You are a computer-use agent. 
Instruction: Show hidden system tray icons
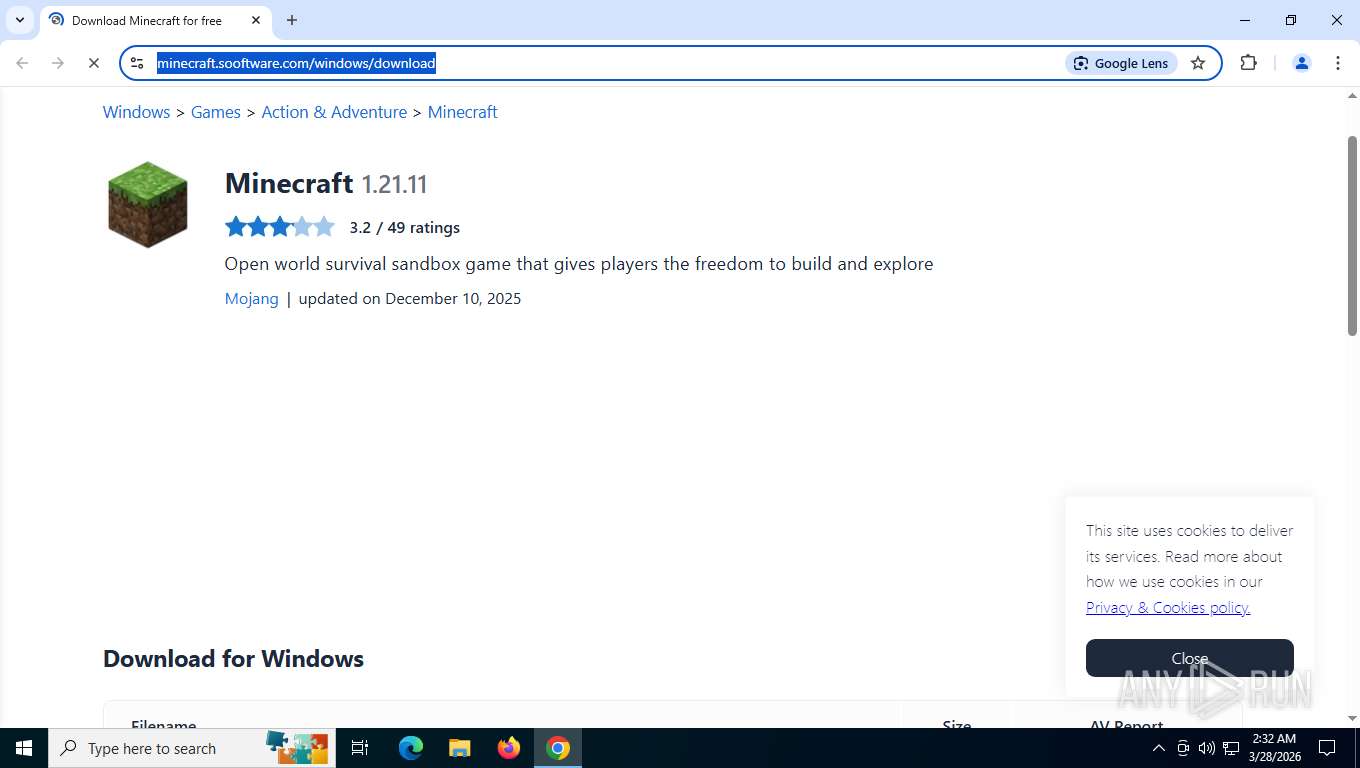pyautogui.click(x=1158, y=748)
